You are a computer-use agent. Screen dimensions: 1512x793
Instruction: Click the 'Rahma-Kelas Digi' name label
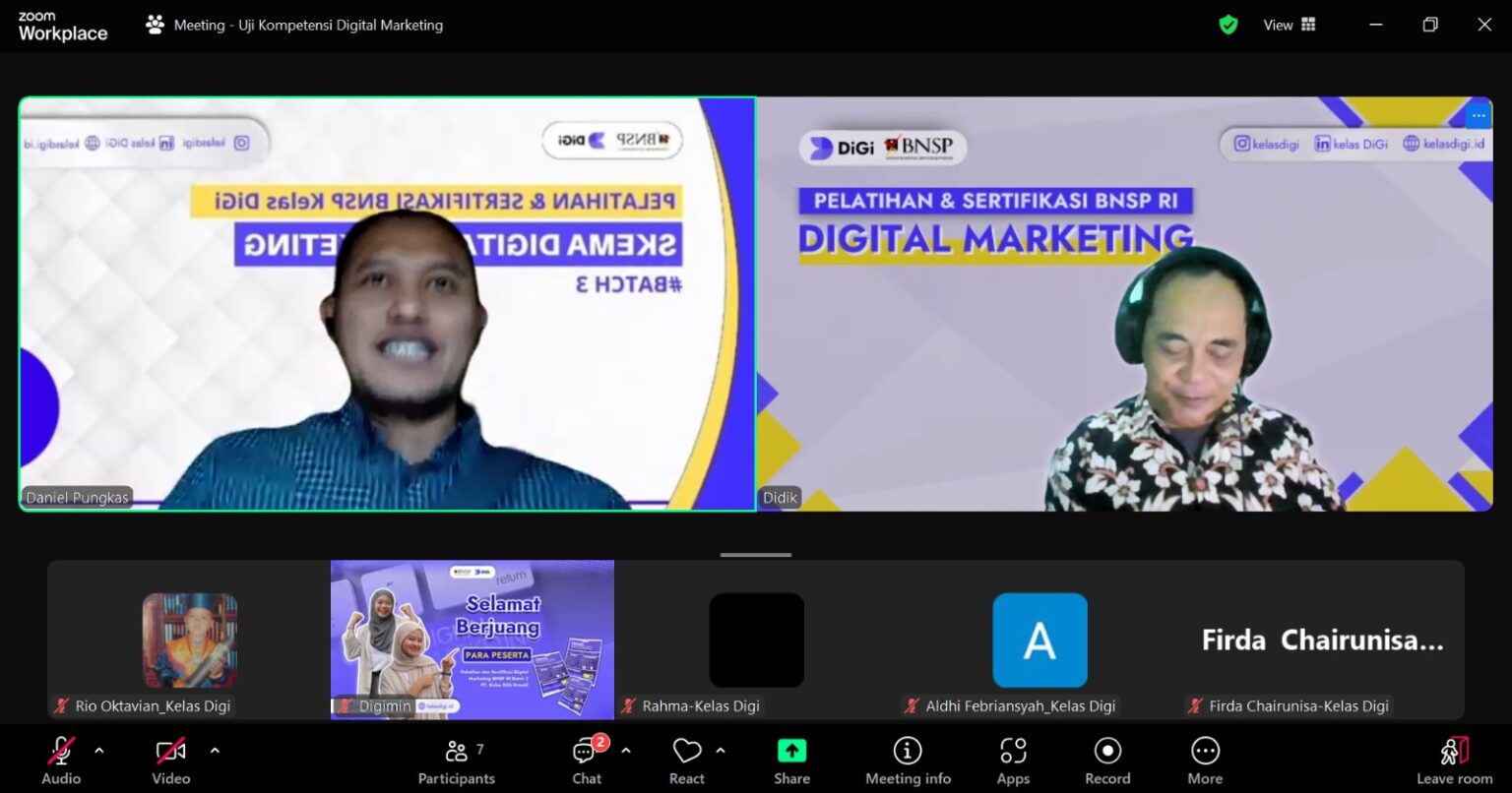tap(701, 705)
